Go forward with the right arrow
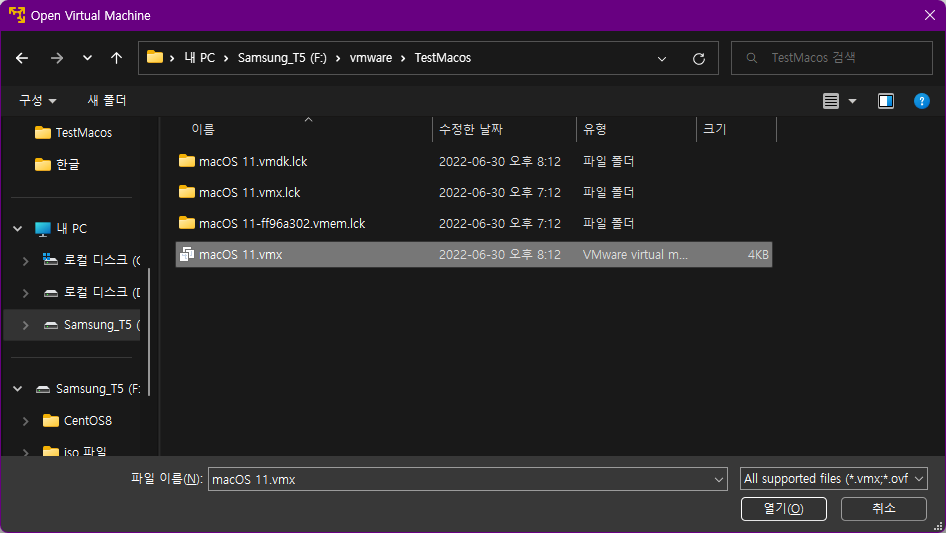This screenshot has height=533, width=946. [x=57, y=58]
